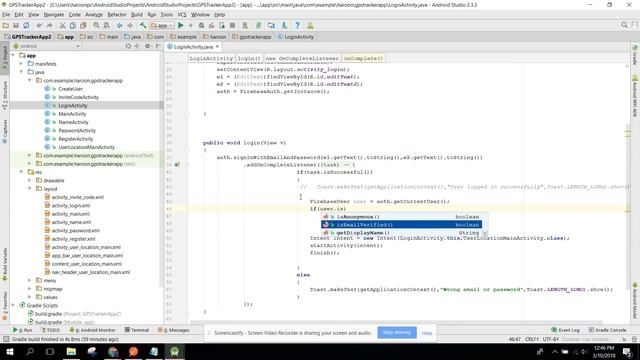Open the app run configuration dropdown

click(x=162, y=25)
